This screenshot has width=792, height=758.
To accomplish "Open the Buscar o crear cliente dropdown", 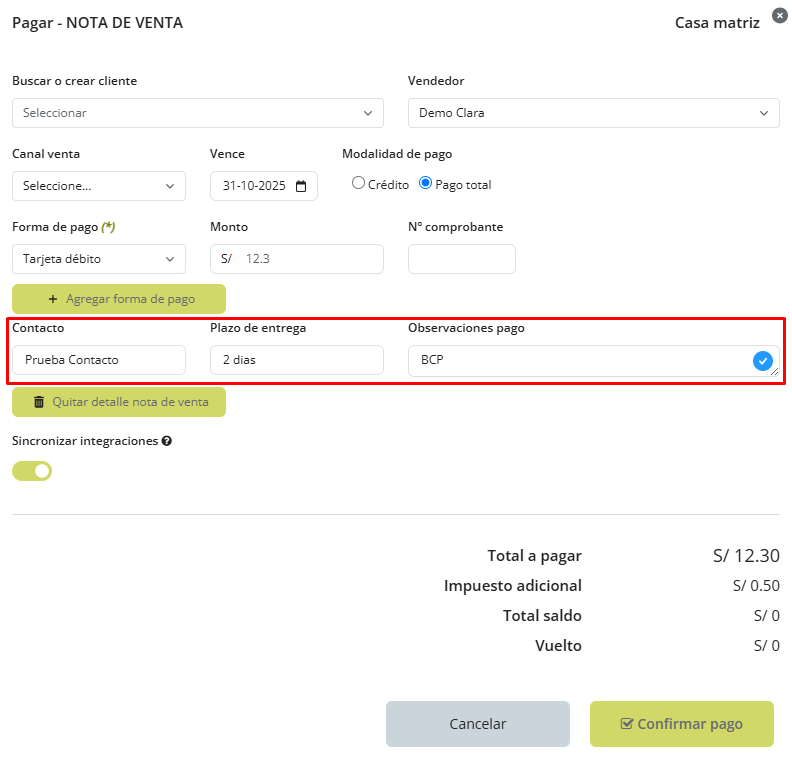I will tap(198, 113).
